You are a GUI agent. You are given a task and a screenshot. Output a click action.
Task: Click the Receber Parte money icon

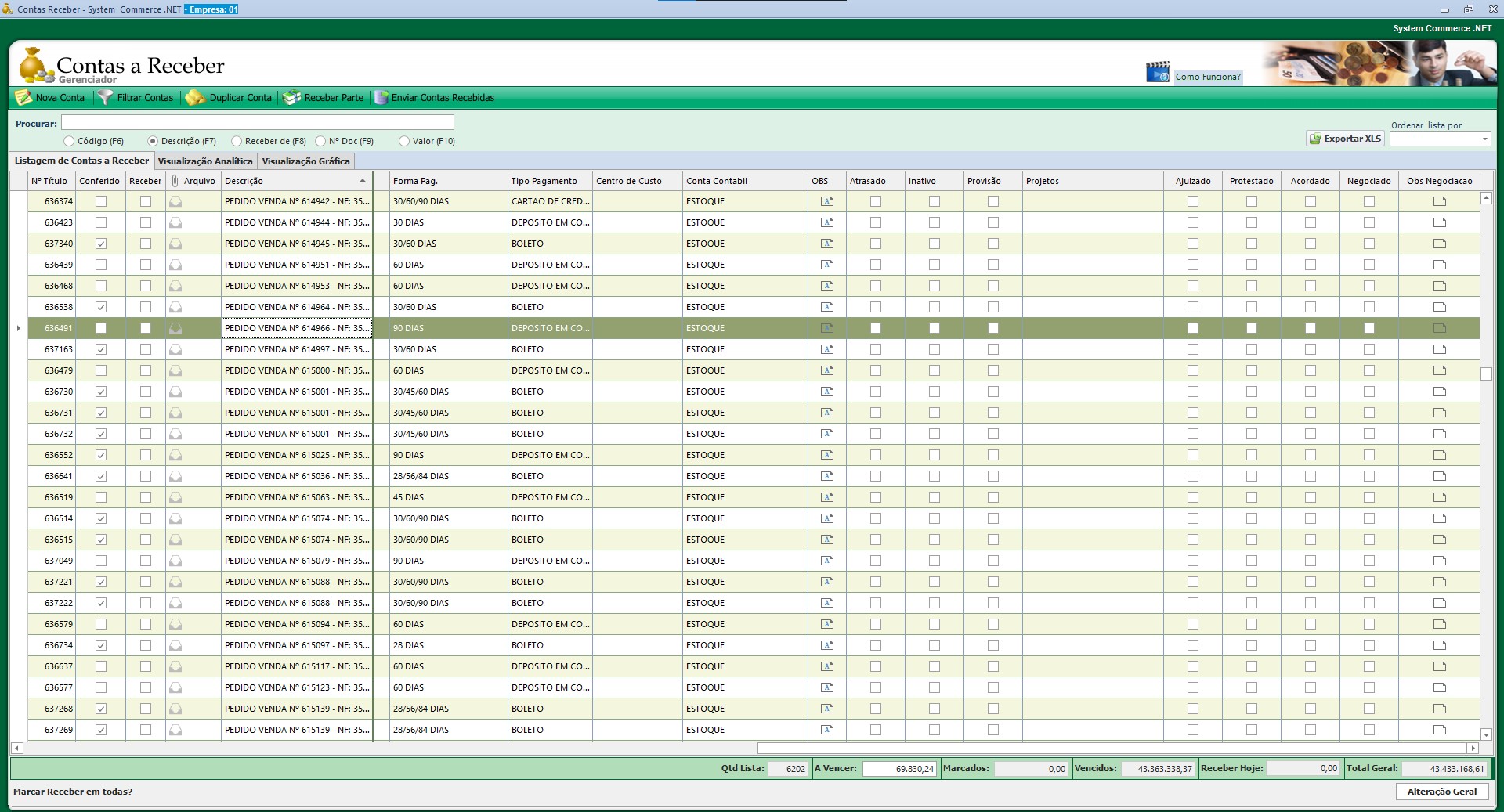pyautogui.click(x=291, y=98)
